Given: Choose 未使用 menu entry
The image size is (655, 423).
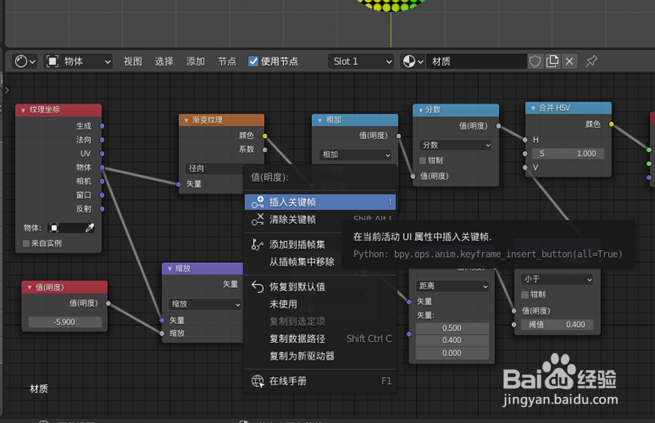Looking at the screenshot, I should [x=320, y=304].
